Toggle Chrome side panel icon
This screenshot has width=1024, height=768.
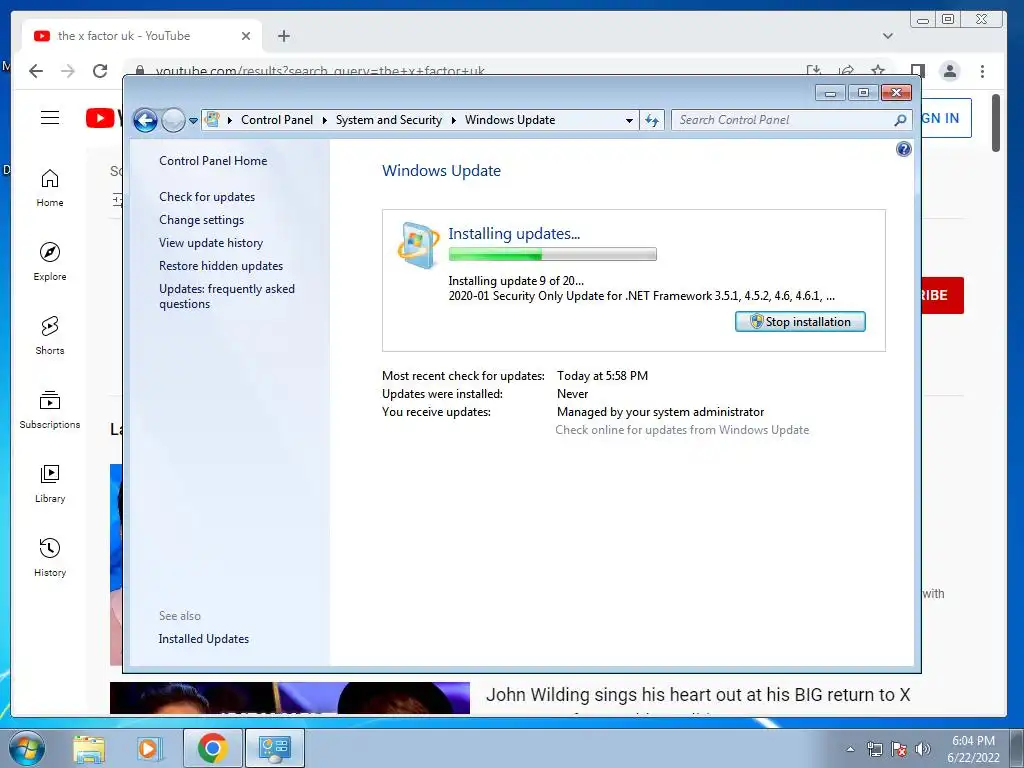918,71
